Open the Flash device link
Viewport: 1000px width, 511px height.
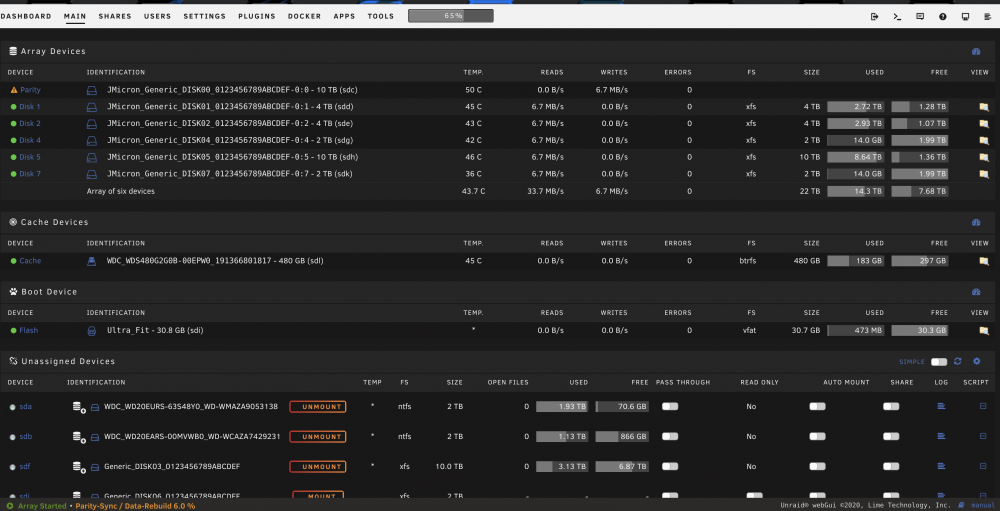click(29, 330)
